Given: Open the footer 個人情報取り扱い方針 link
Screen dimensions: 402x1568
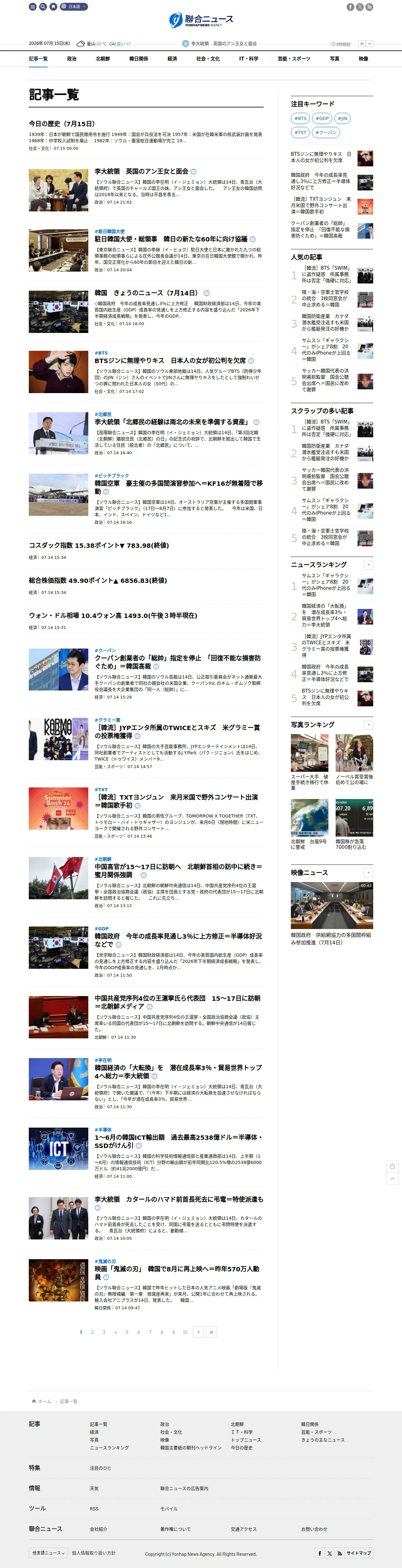Looking at the screenshot, I should click(x=94, y=1553).
